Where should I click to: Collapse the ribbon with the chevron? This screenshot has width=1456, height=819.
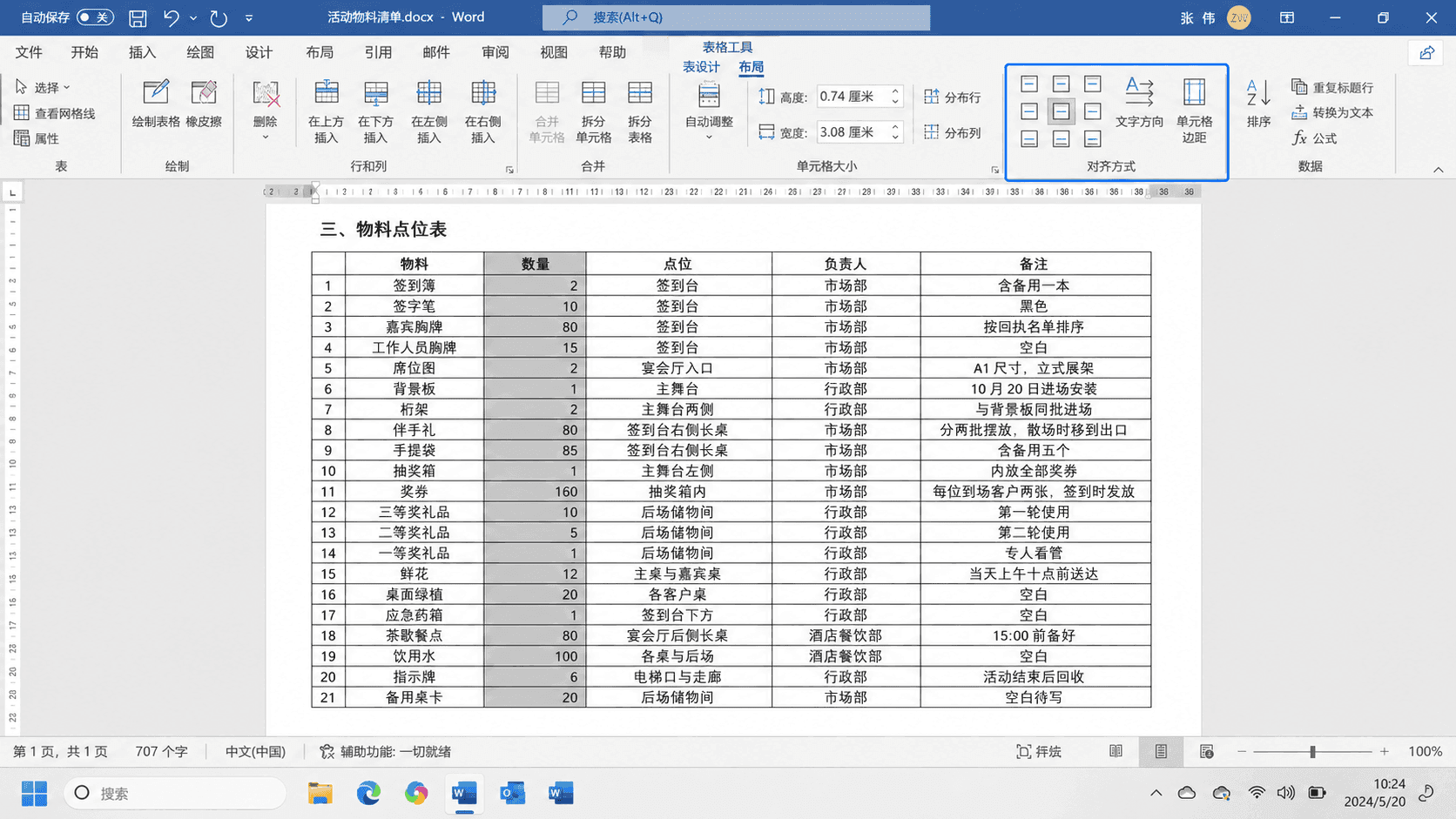click(1438, 170)
